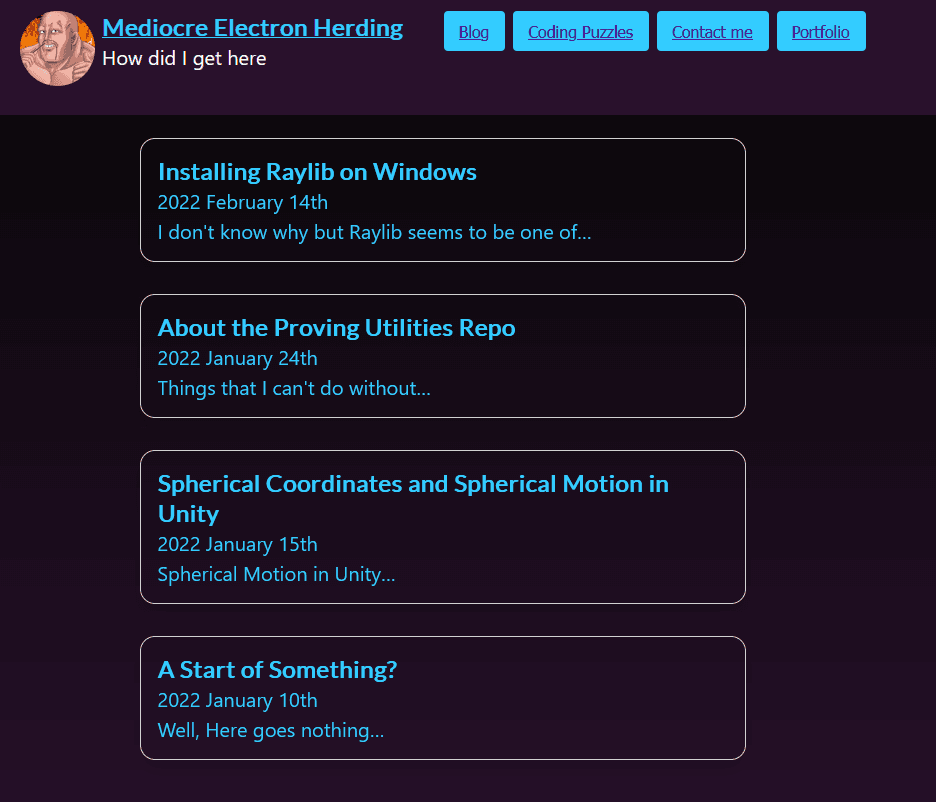This screenshot has width=936, height=802.
Task: Open the Mediocre Electron Herding site title link
Action: tap(253, 28)
